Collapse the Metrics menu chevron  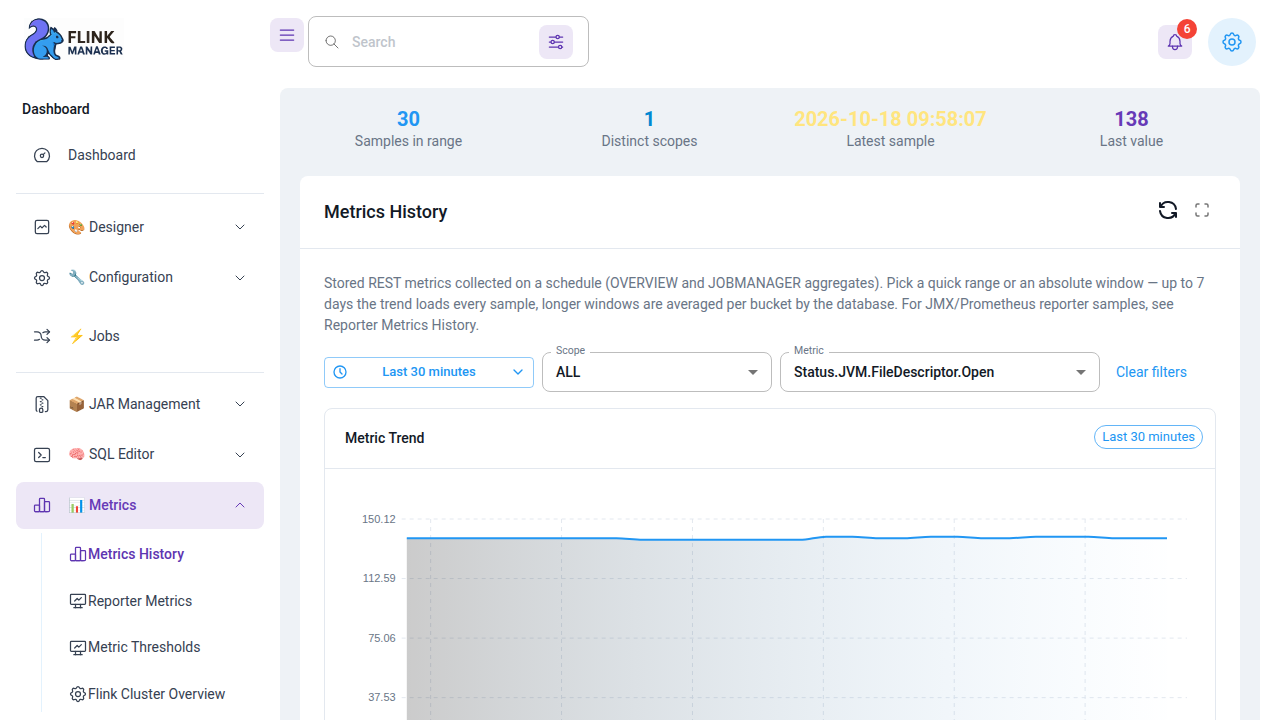click(240, 505)
